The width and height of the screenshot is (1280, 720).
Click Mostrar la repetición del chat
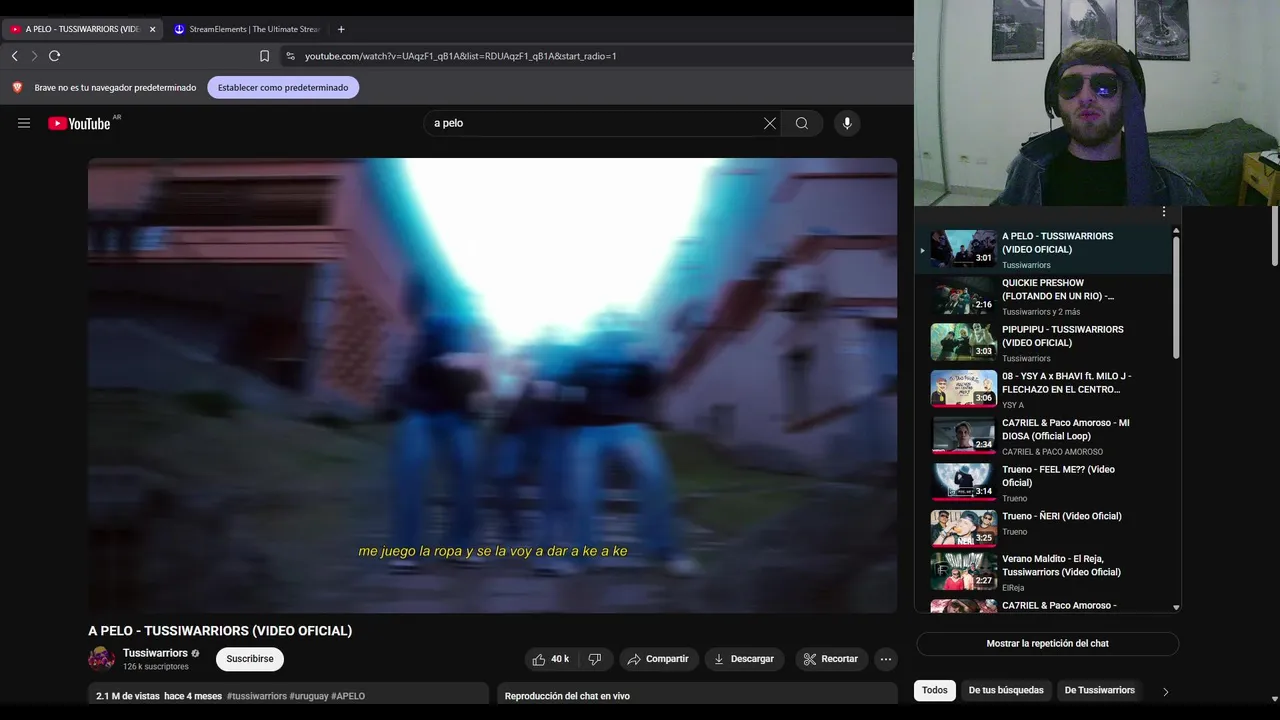1047,643
